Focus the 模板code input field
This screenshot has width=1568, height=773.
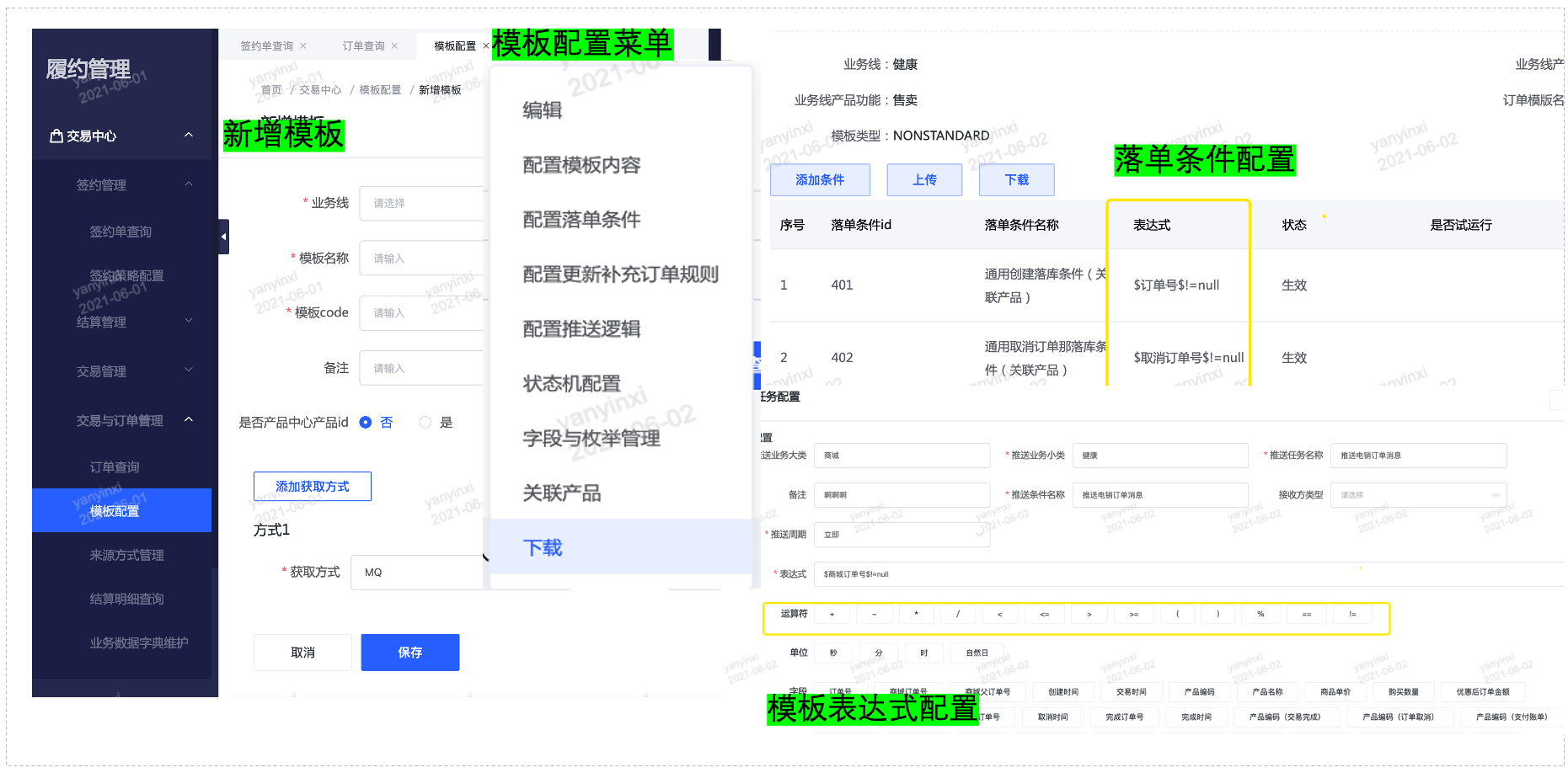coord(421,312)
